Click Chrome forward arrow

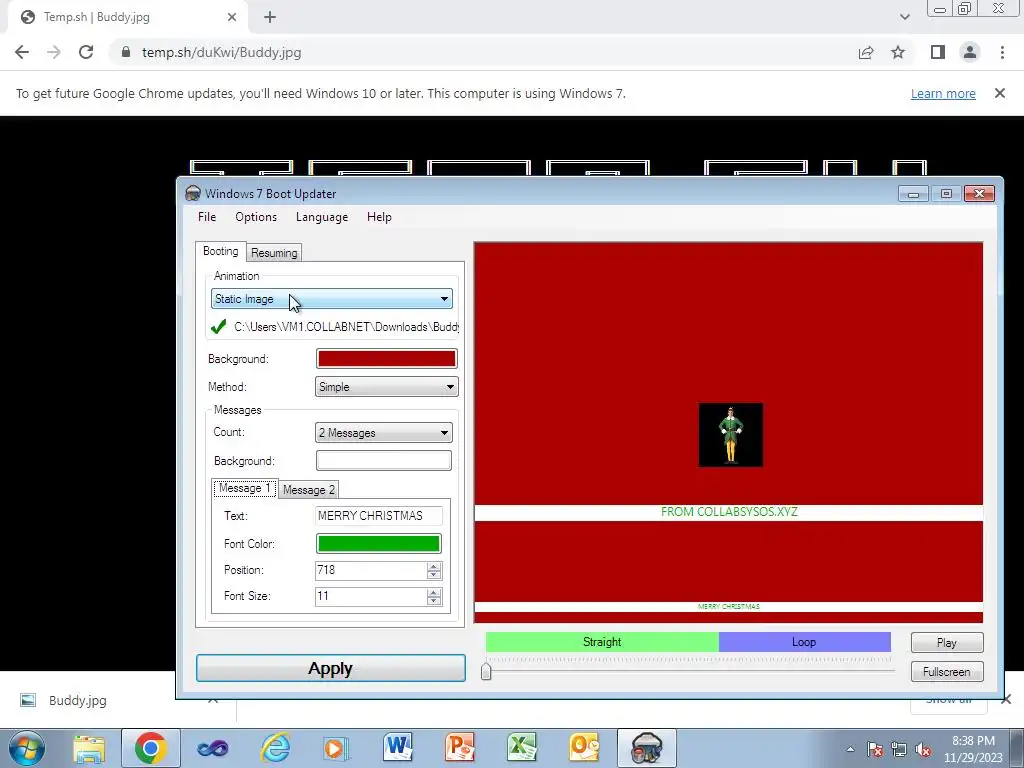click(54, 52)
